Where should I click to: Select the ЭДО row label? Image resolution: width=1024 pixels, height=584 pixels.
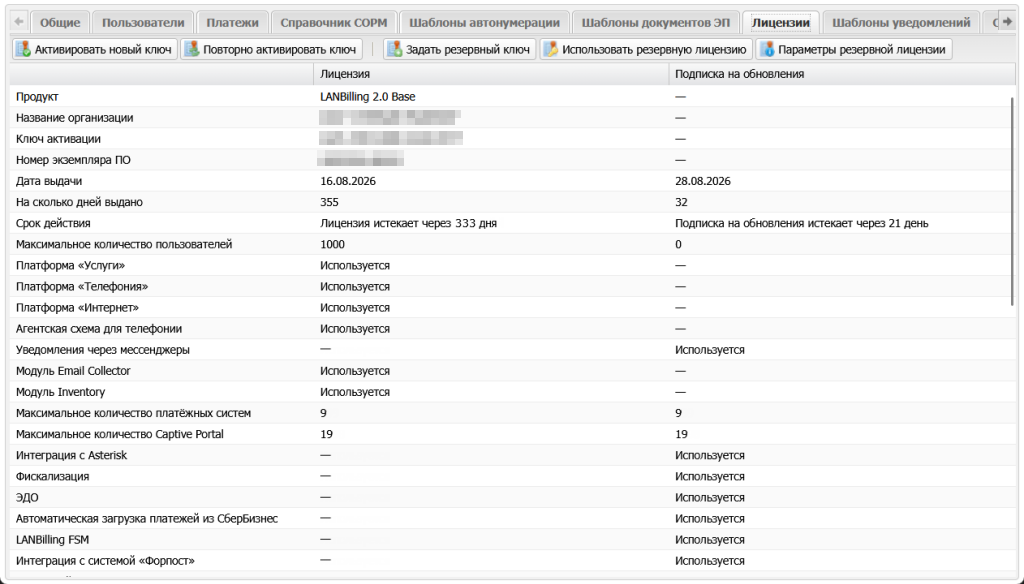point(27,497)
